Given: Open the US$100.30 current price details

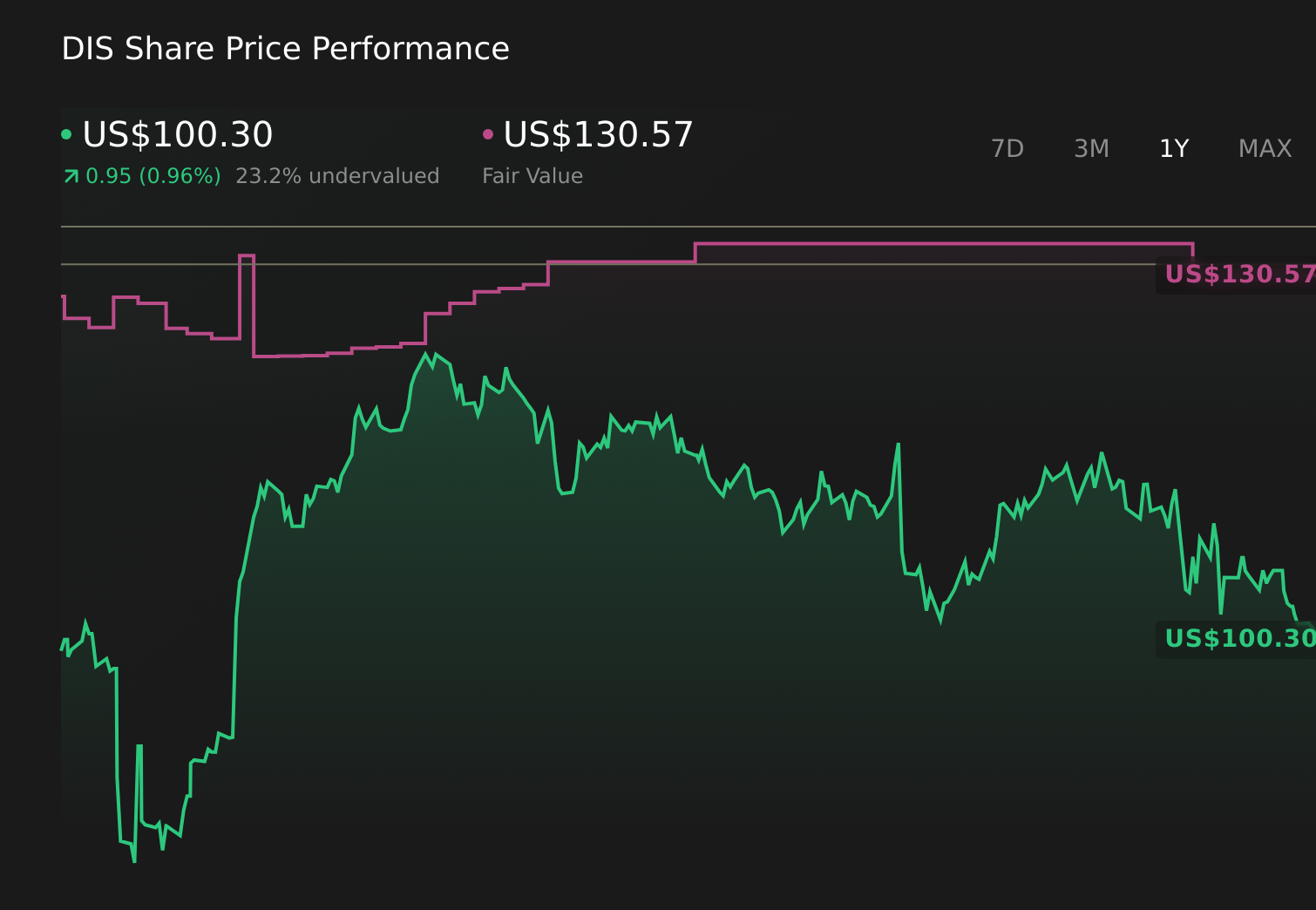Looking at the screenshot, I should coord(178,134).
